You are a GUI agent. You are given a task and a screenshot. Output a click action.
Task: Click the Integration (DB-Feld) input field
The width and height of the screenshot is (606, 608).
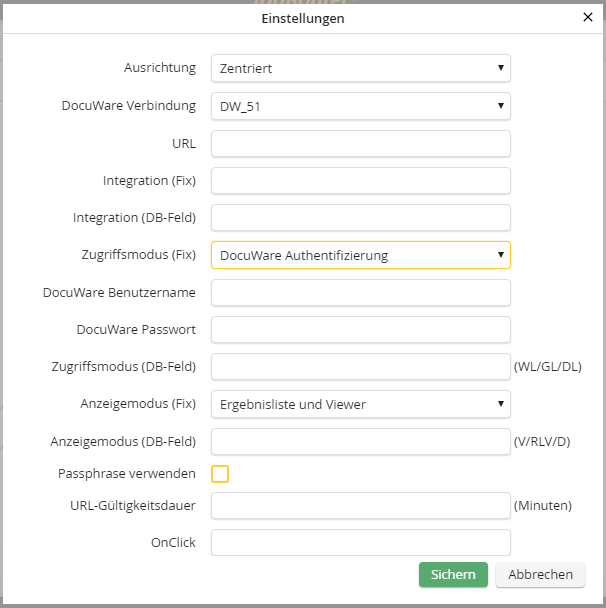(x=360, y=218)
